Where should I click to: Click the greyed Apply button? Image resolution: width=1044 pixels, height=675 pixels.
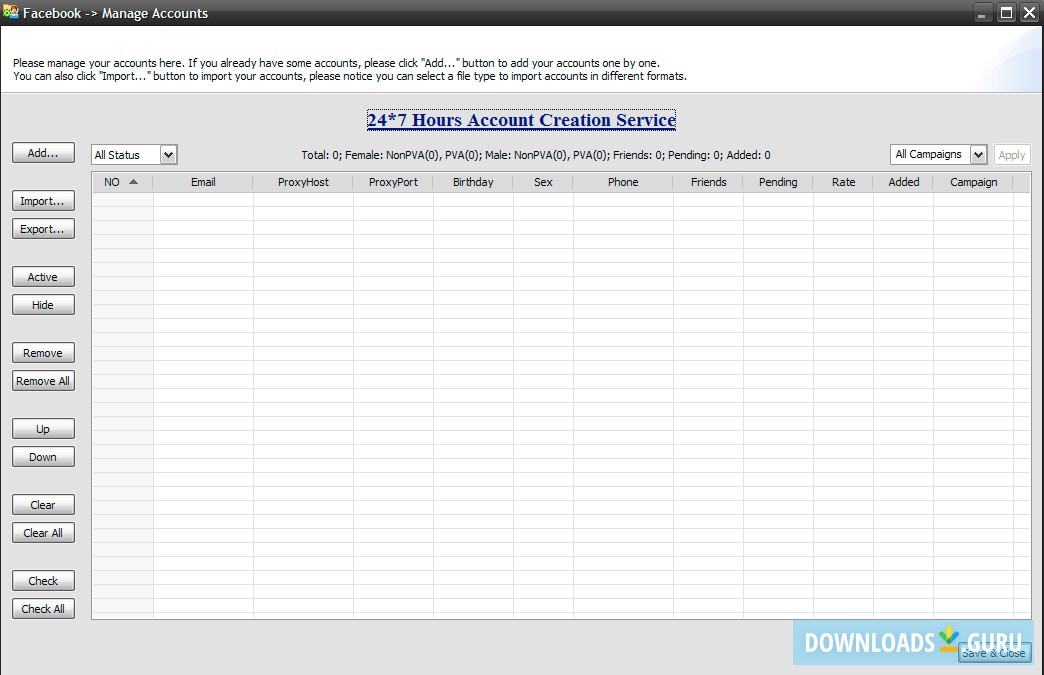[1011, 155]
